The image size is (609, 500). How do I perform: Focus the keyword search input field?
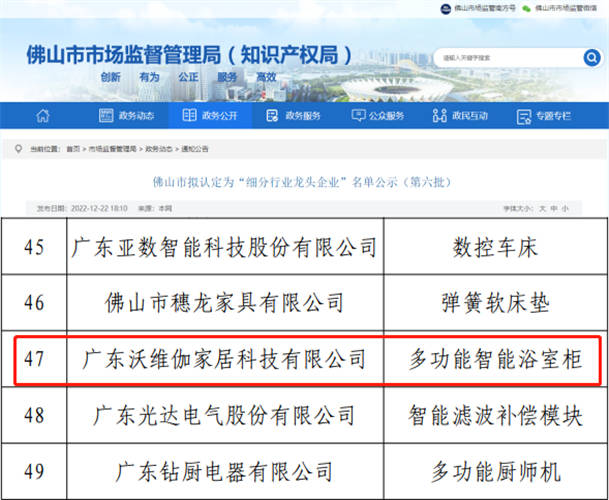(x=509, y=58)
